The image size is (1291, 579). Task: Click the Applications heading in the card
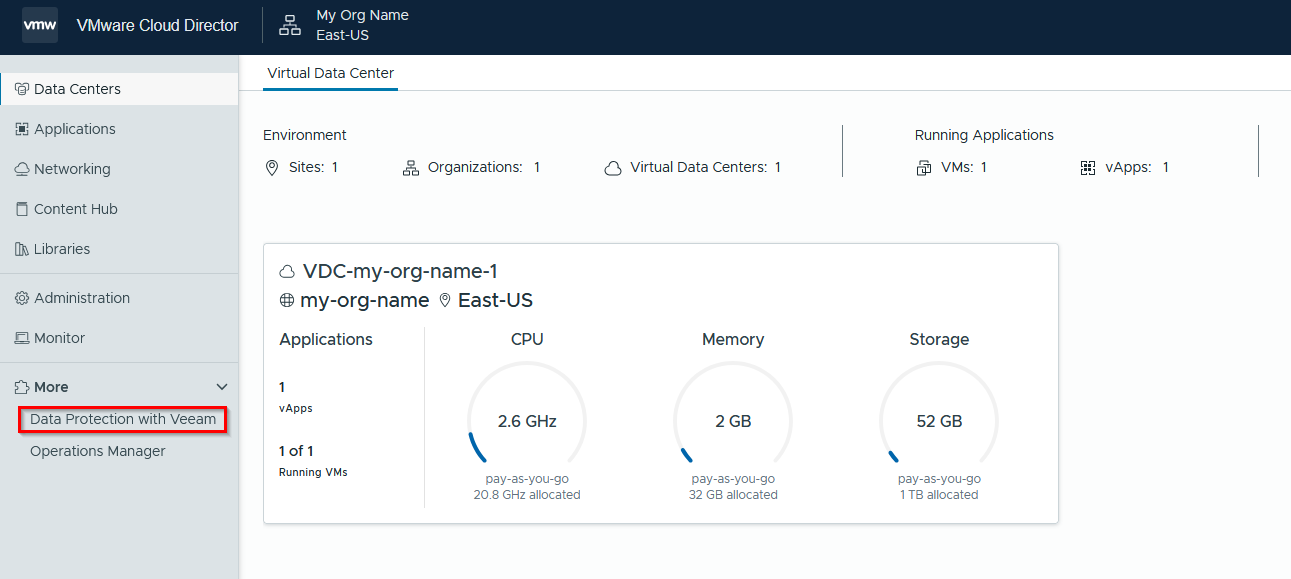coord(326,340)
